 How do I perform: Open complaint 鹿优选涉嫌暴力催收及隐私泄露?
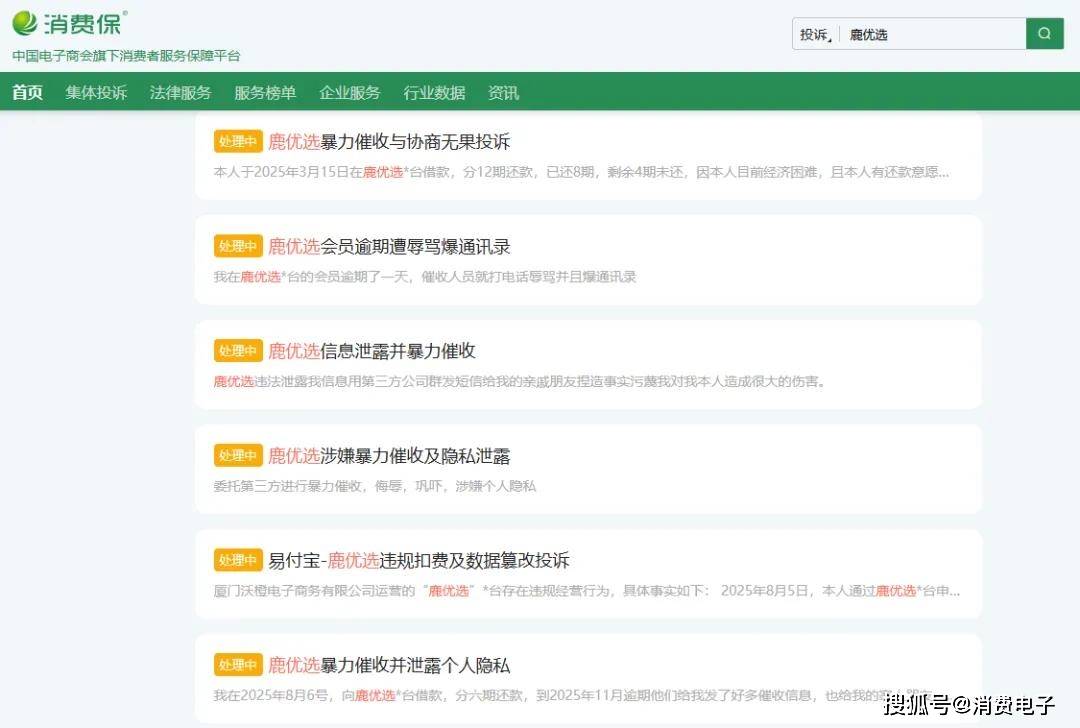click(389, 456)
